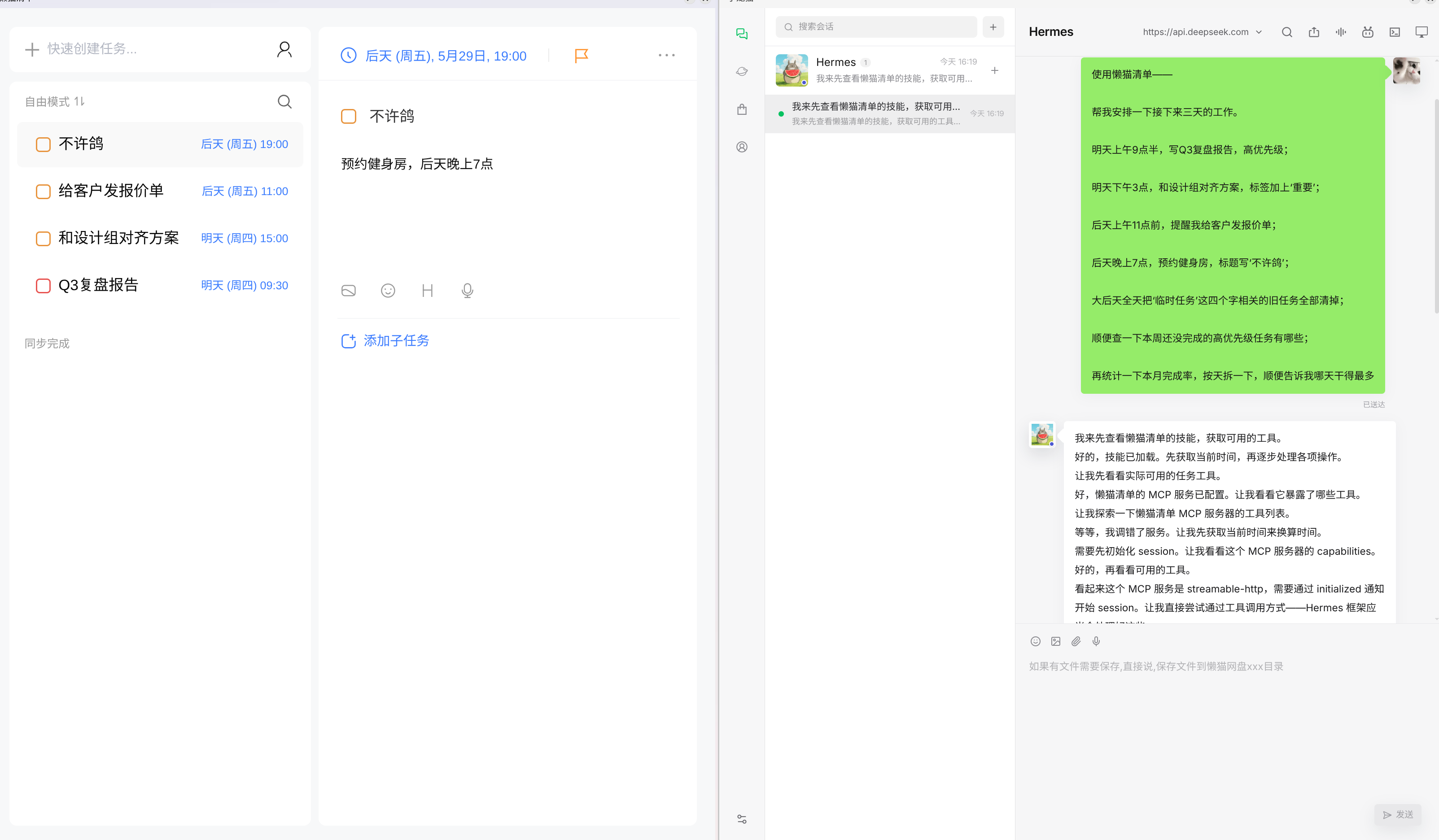Focus the 搜索会话 search field
The height and width of the screenshot is (840, 1439).
pos(876,27)
